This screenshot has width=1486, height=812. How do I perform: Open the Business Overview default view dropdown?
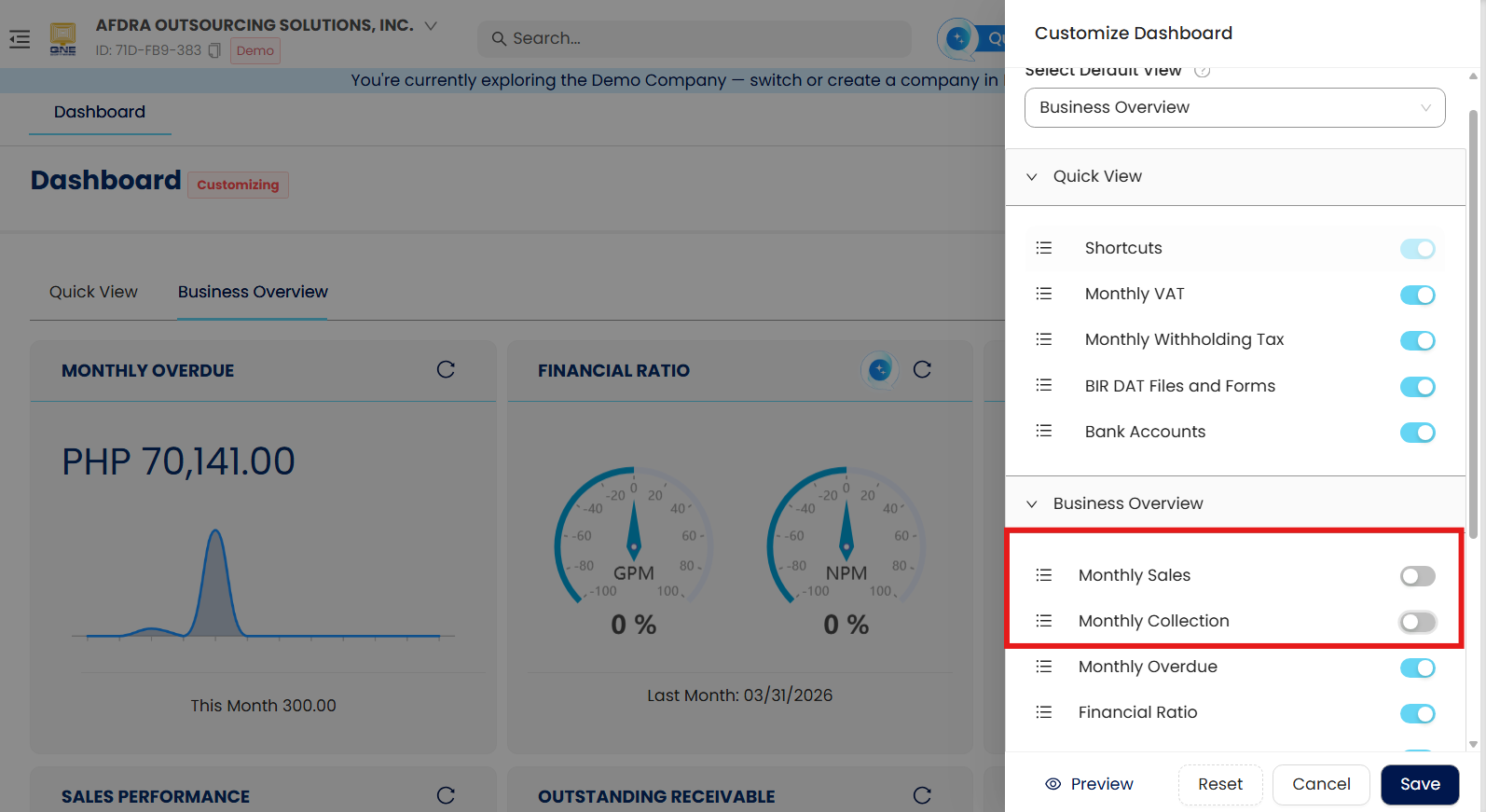point(1234,107)
